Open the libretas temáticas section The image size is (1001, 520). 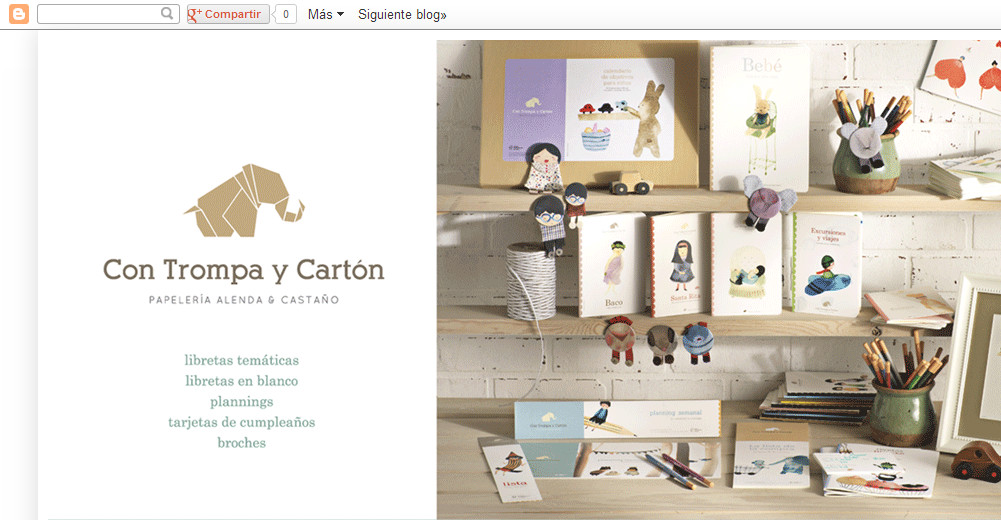(x=241, y=360)
